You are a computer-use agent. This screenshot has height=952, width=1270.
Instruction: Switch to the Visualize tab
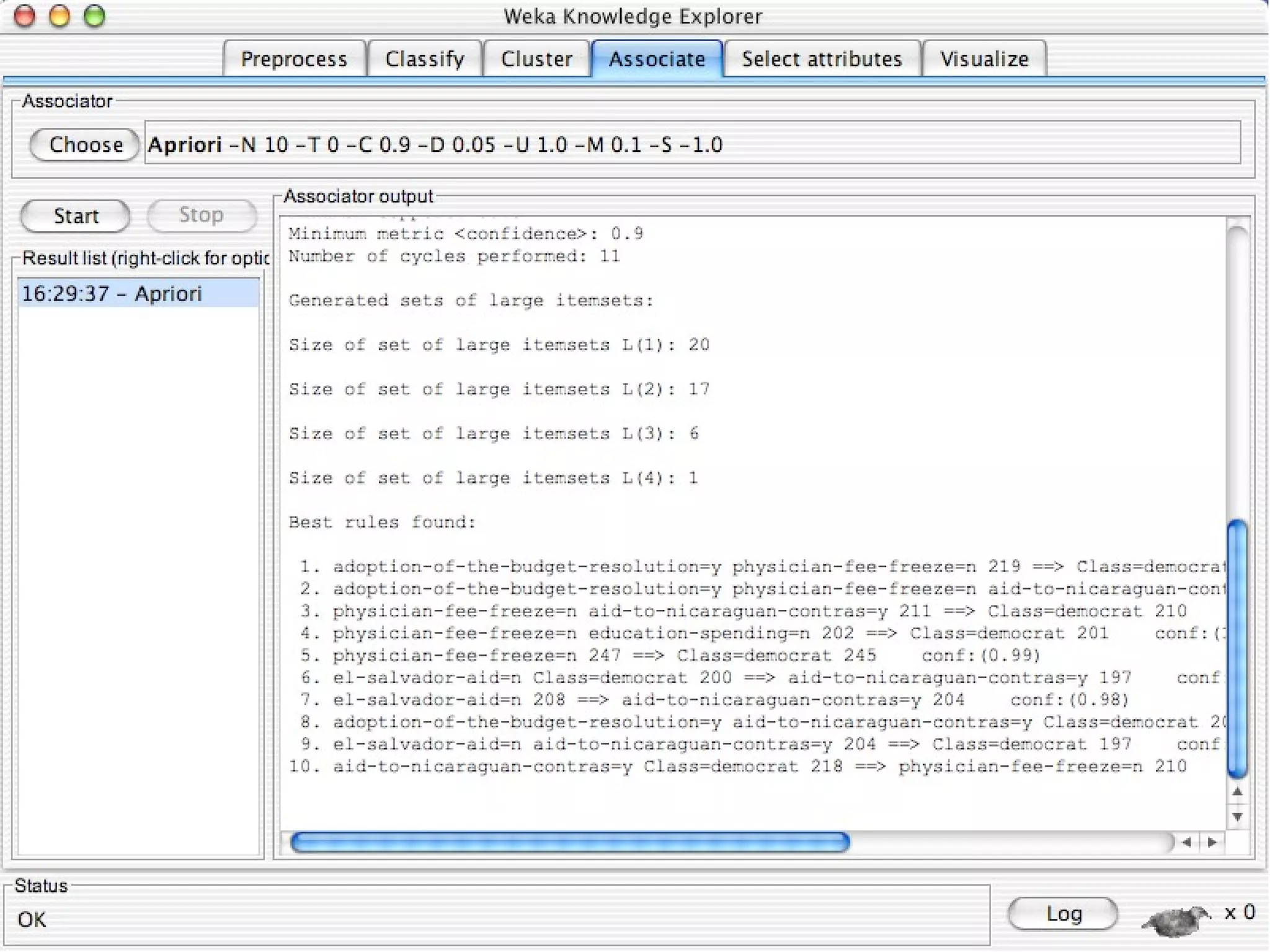tap(984, 59)
